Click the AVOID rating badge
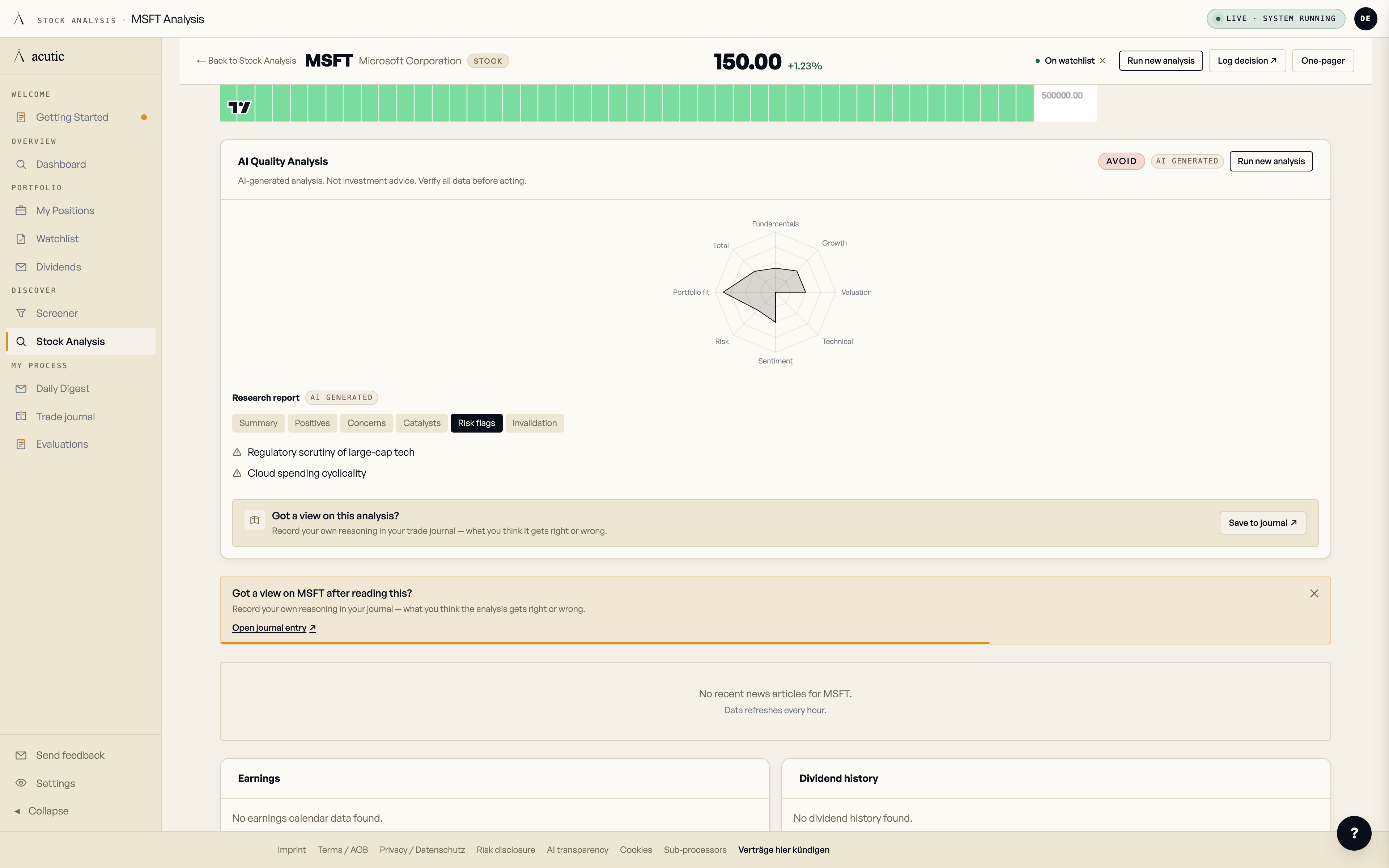The height and width of the screenshot is (868, 1389). 1121,161
